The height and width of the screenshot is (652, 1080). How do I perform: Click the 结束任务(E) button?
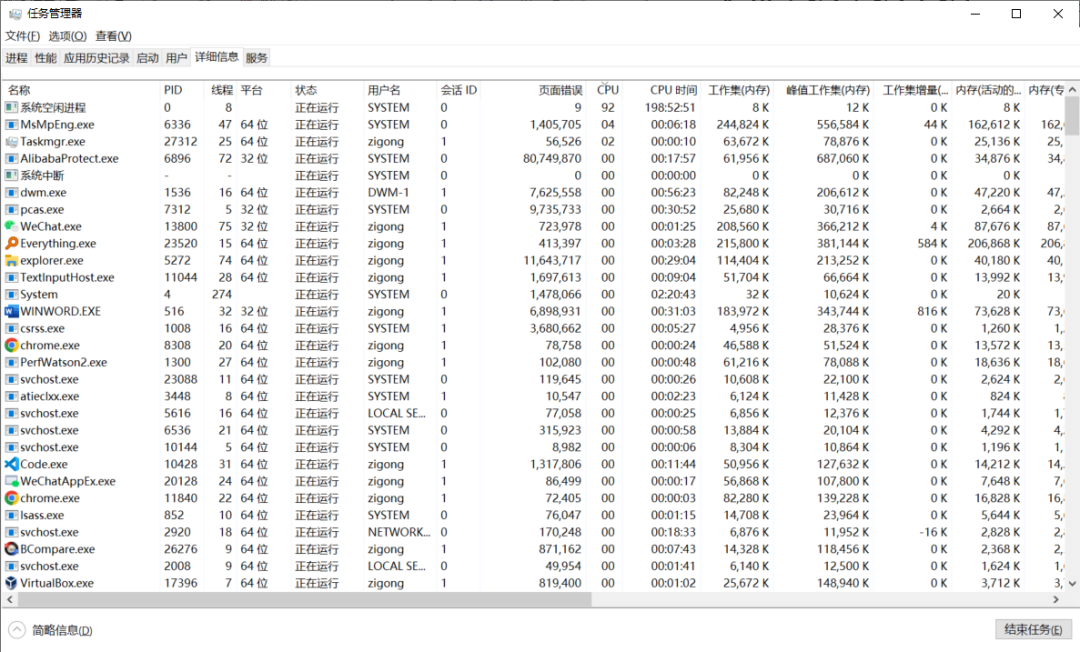click(1032, 630)
